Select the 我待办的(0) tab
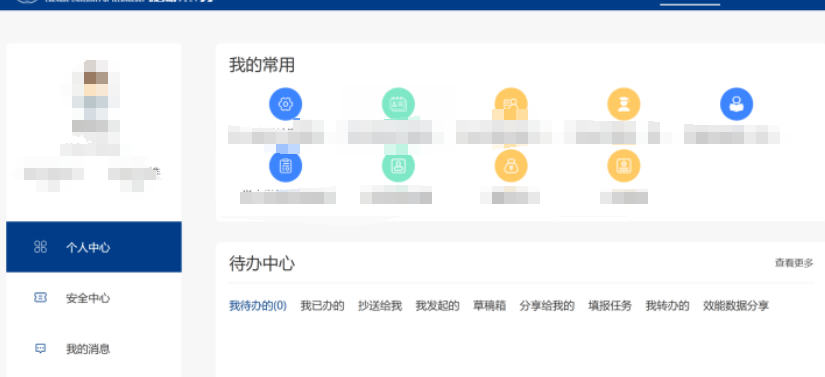 coord(258,306)
